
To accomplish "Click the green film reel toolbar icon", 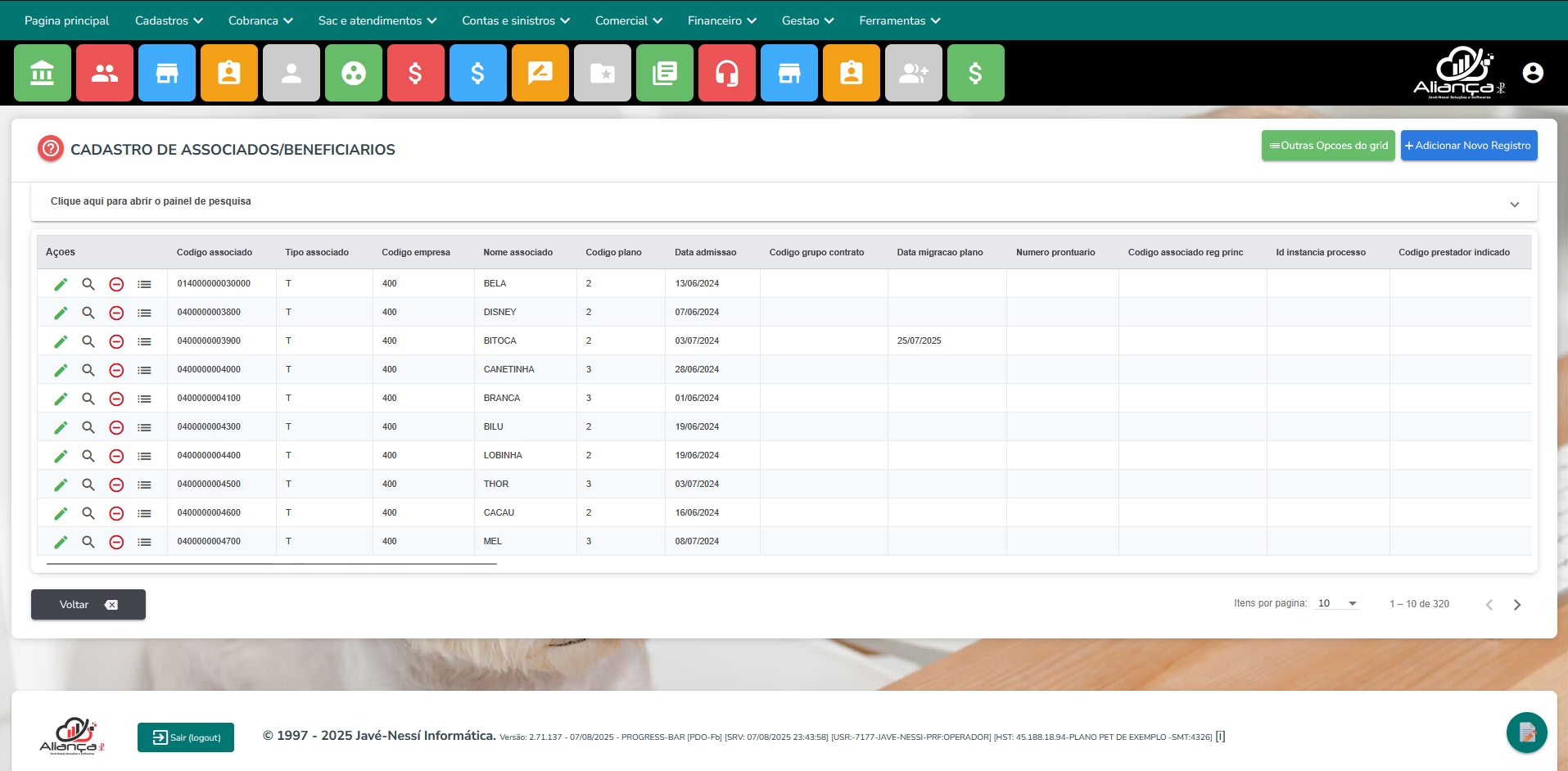I will pyautogui.click(x=354, y=73).
